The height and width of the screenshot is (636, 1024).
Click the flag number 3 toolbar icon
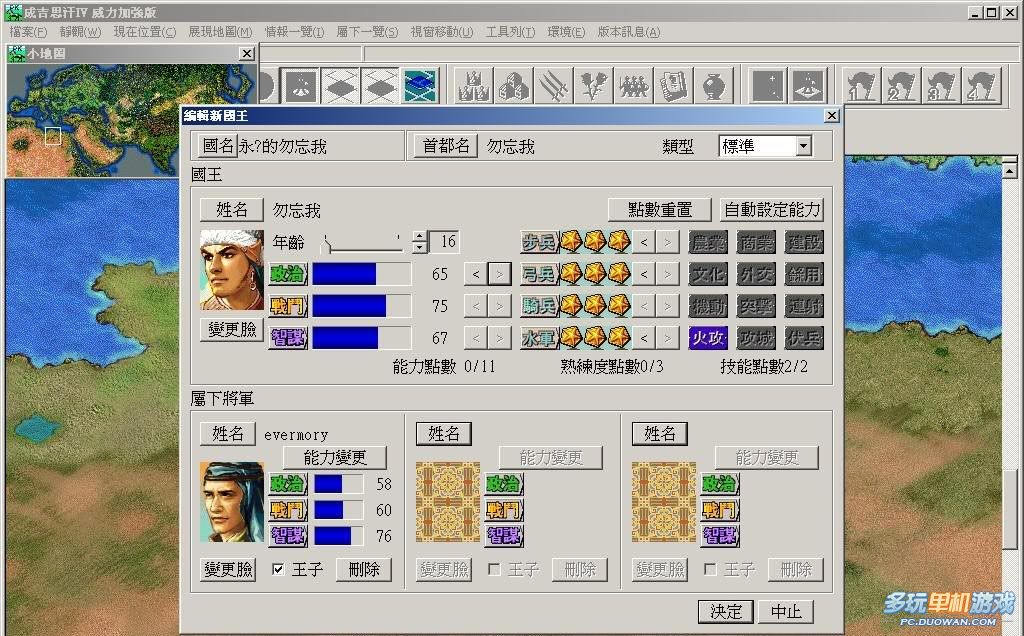pyautogui.click(x=940, y=86)
